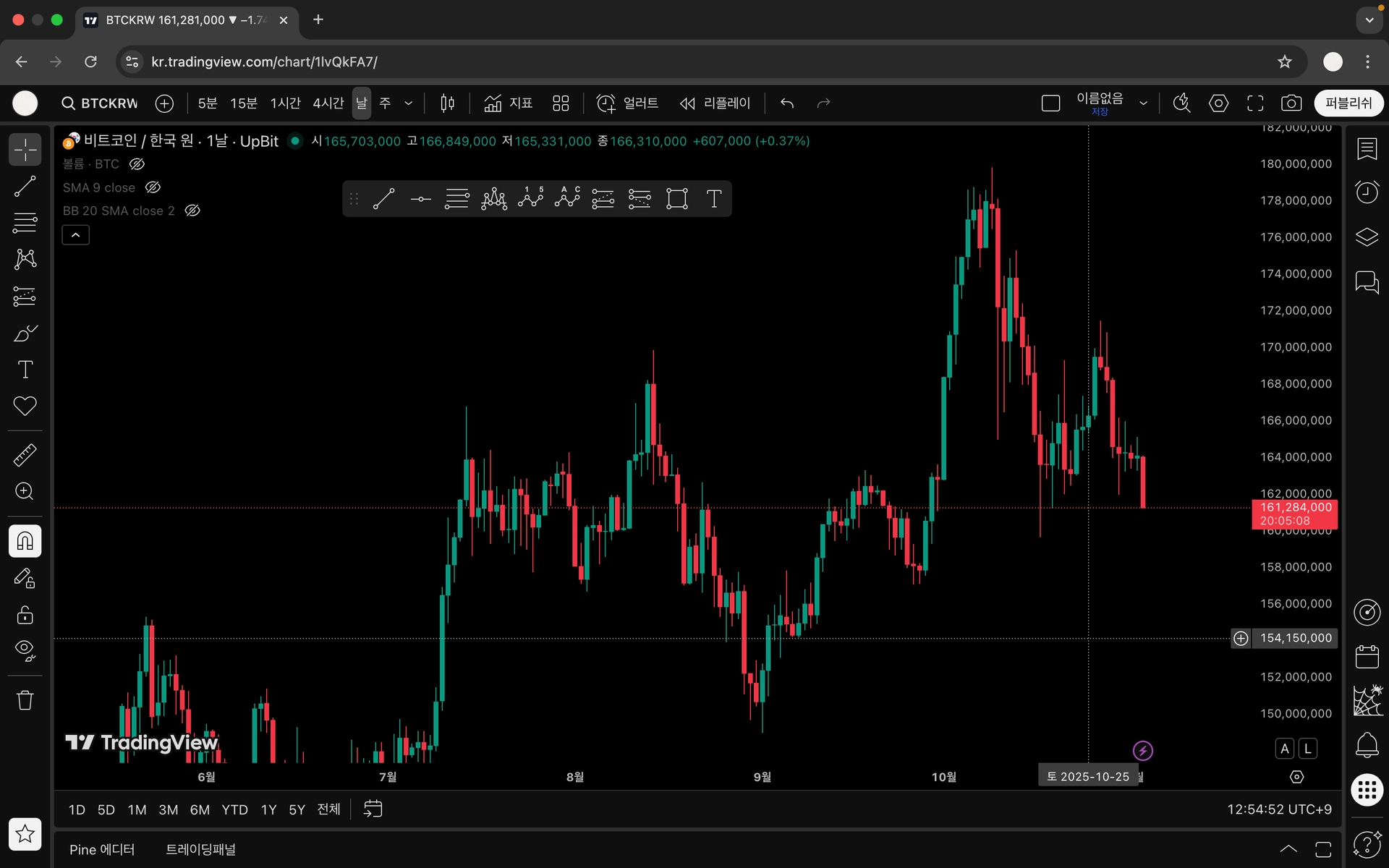Open the layout name dropdown arrow

[x=1143, y=103]
